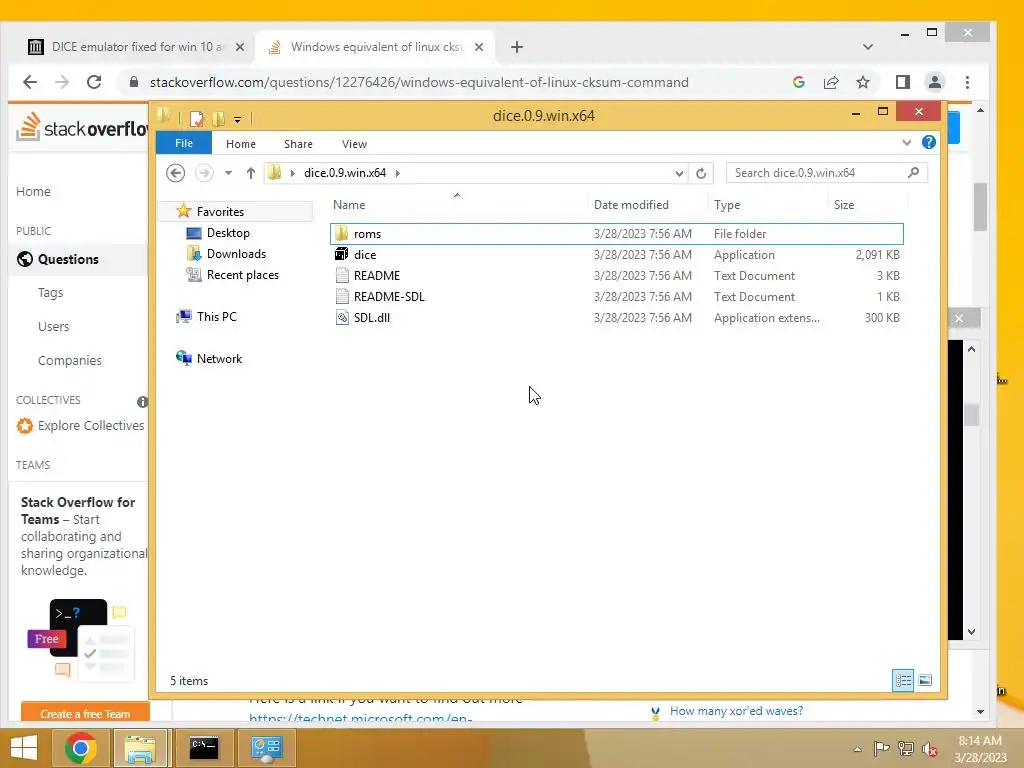Expand breadcrumb arrow before dice.0.9.win.x64
Viewport: 1024px width, 768px height.
tap(293, 173)
